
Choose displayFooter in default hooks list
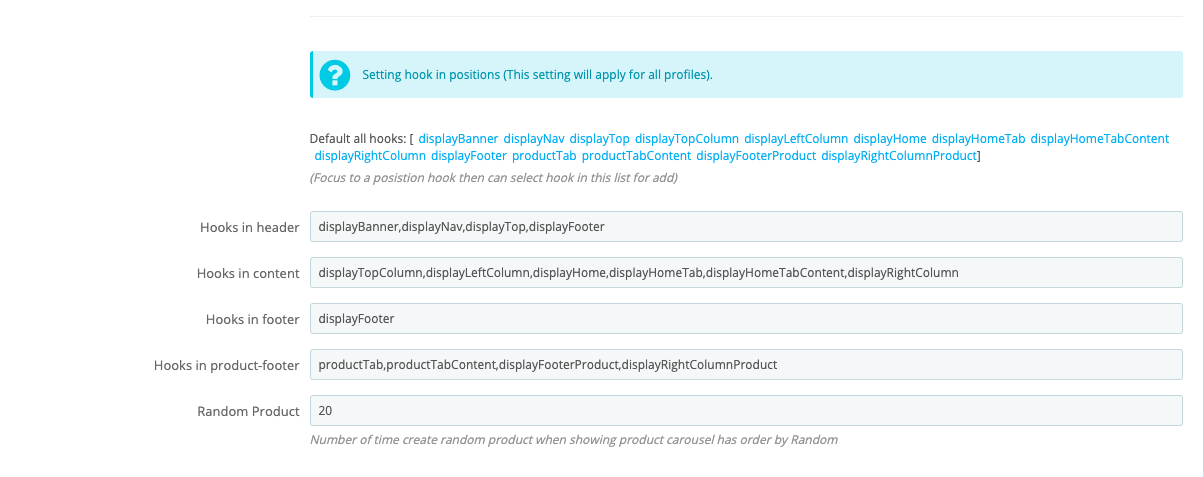tap(469, 156)
